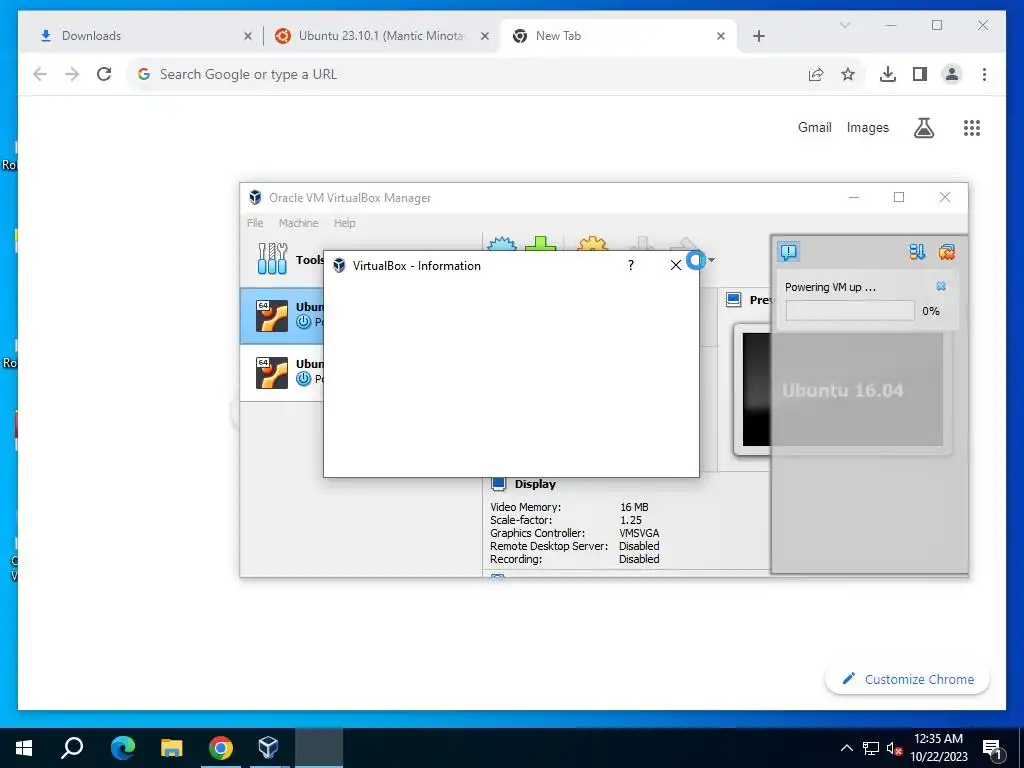
Task: Click the Video Memory label
Action: click(525, 507)
